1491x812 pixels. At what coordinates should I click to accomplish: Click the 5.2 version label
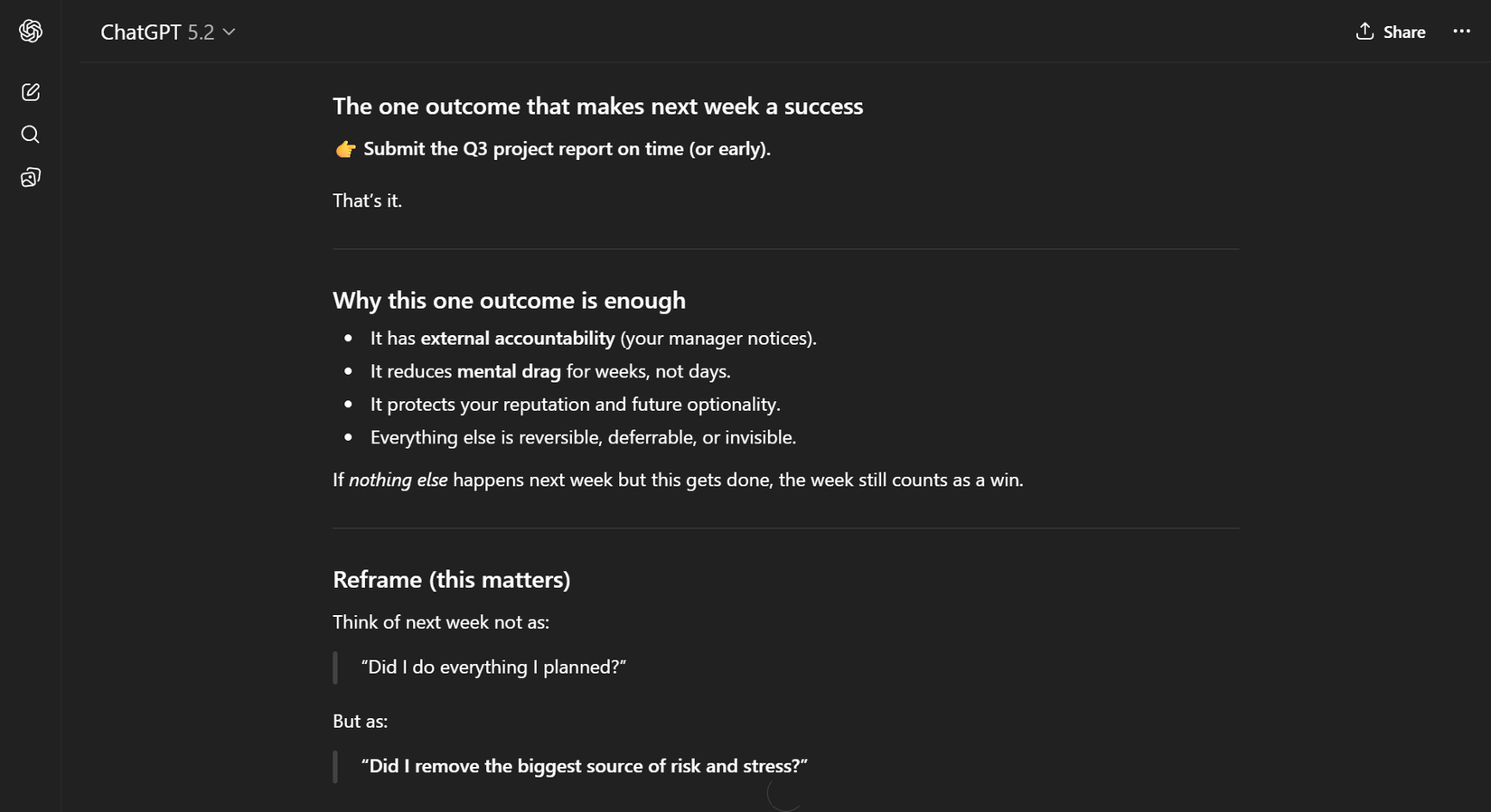(x=201, y=33)
